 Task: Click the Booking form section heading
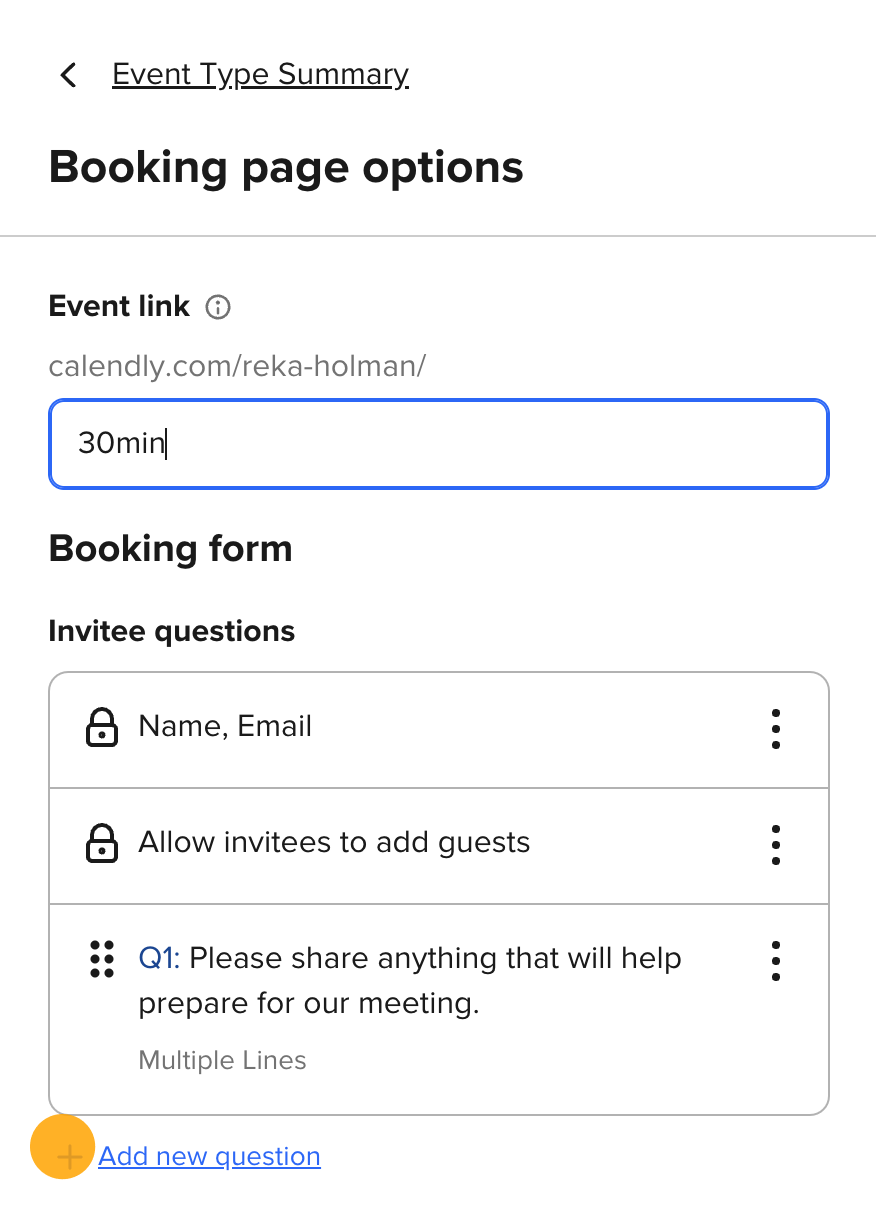(171, 548)
